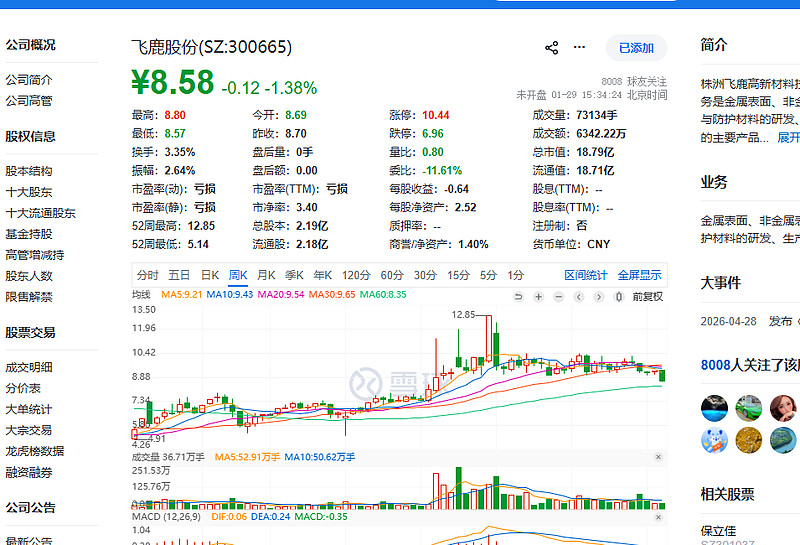The width and height of the screenshot is (800, 545).
Task: Open the green sports car follower avatar
Action: pyautogui.click(x=748, y=408)
